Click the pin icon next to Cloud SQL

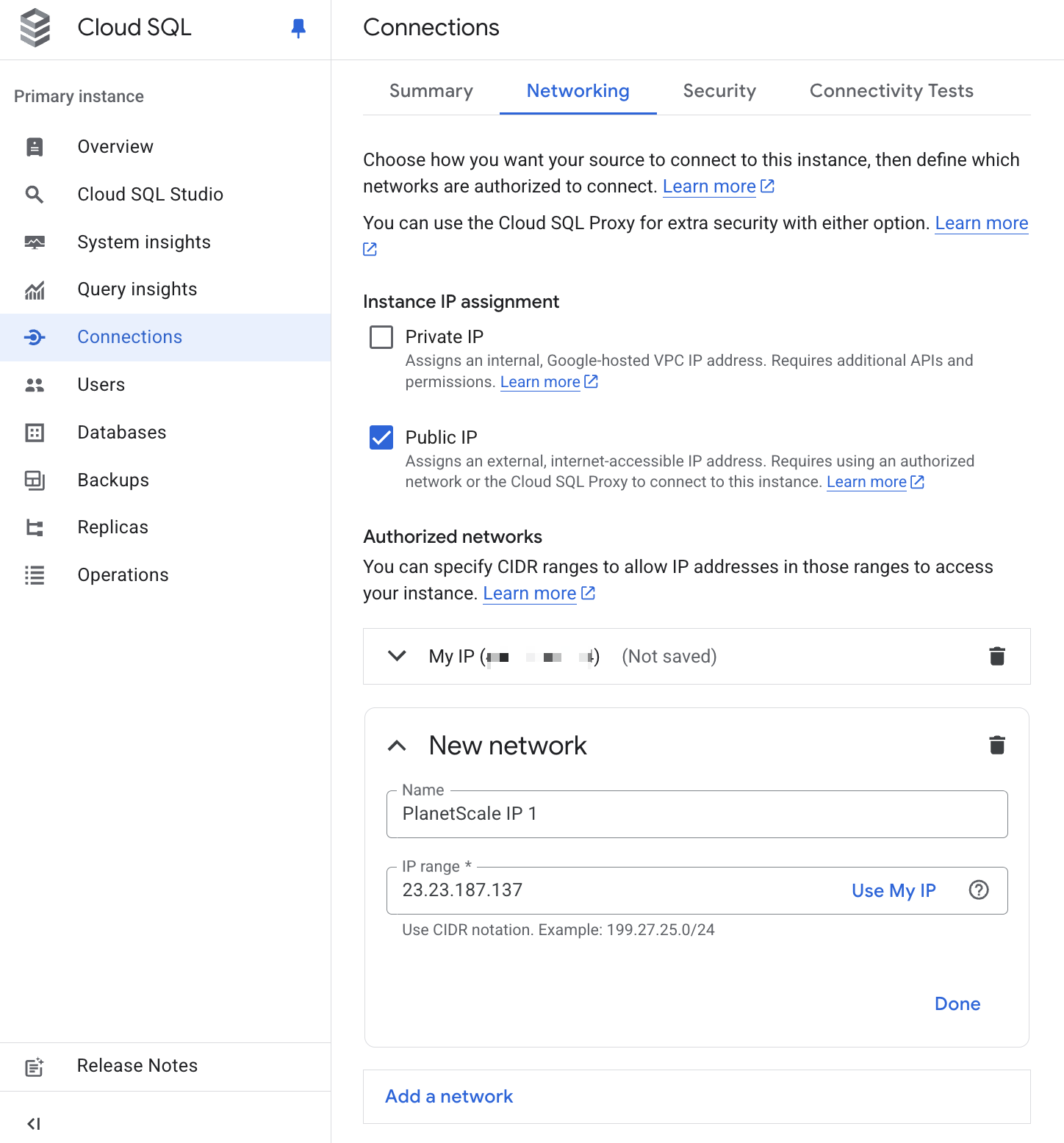[298, 29]
